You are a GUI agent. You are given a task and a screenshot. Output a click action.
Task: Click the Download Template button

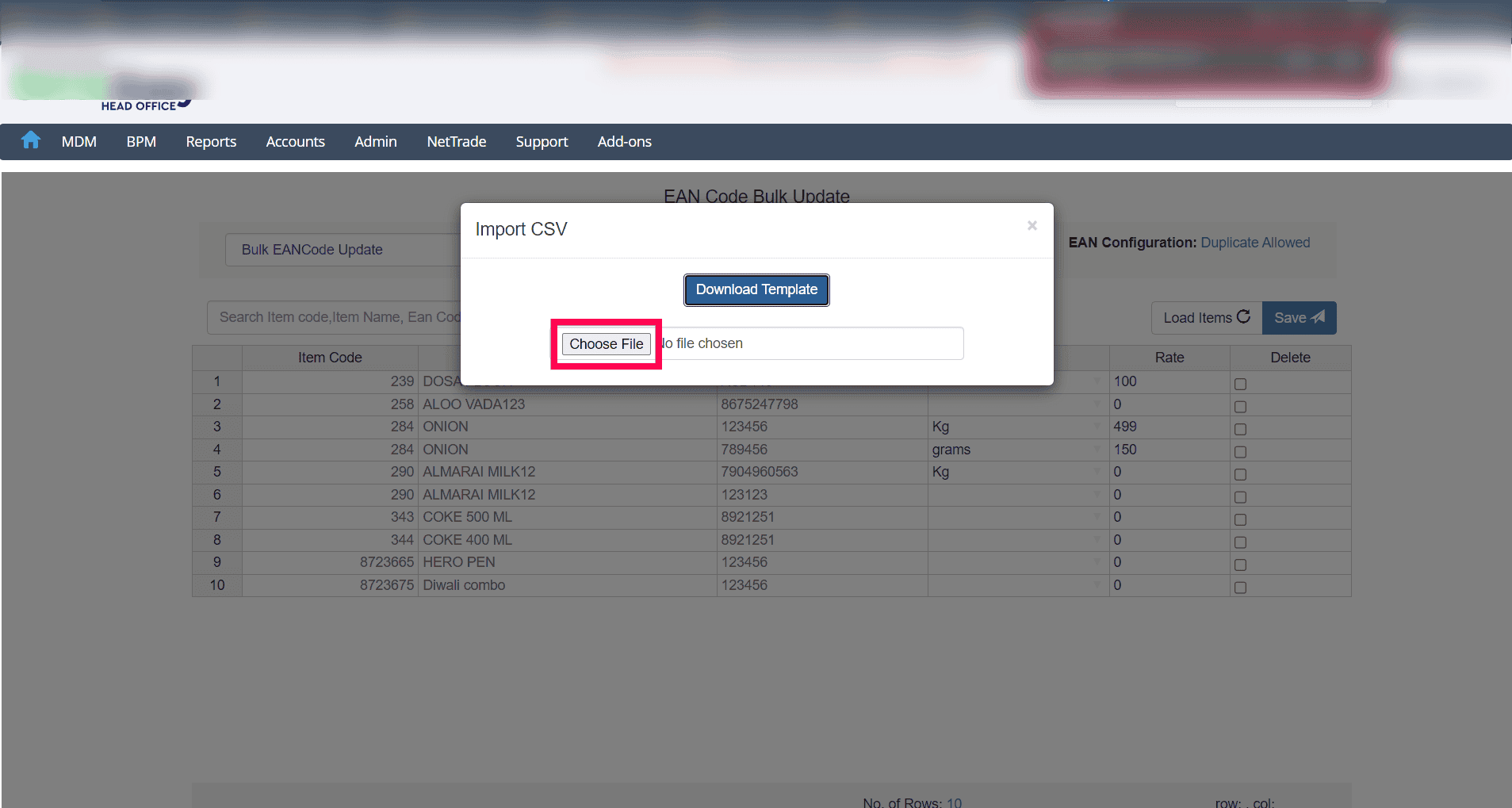756,290
